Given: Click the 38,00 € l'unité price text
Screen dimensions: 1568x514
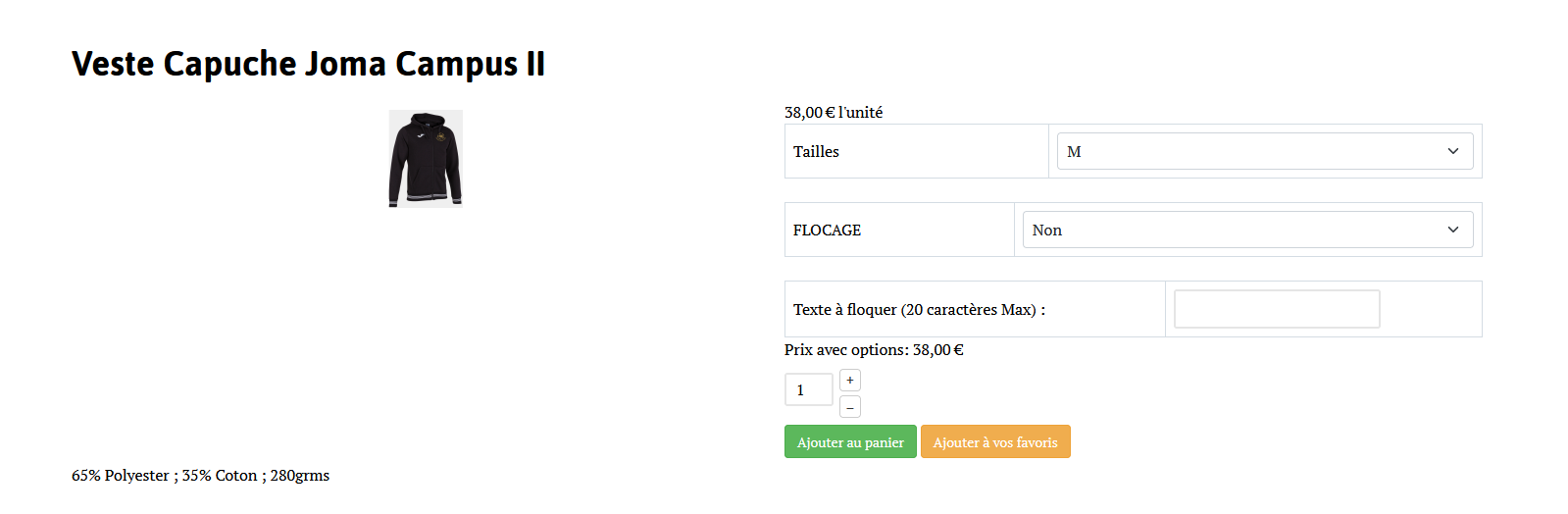Looking at the screenshot, I should pyautogui.click(x=834, y=113).
